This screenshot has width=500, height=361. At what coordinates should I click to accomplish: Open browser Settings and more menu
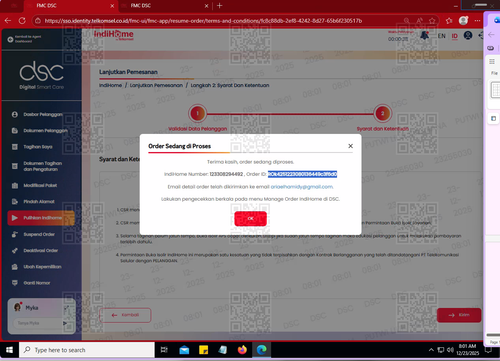coord(477,21)
